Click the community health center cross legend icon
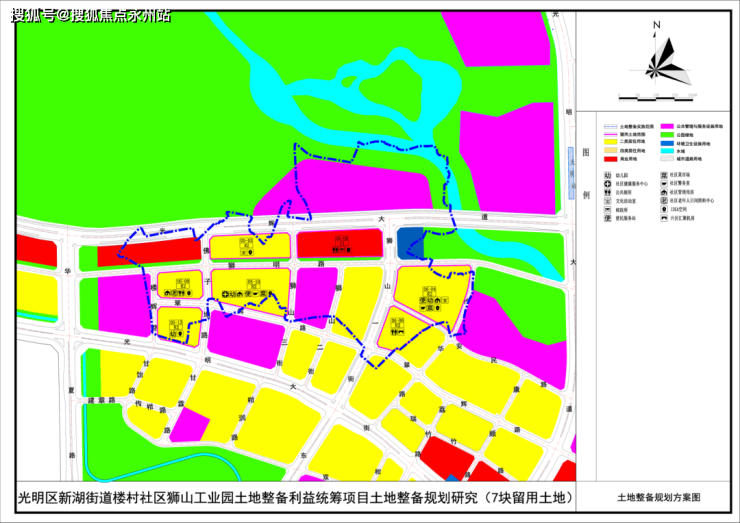The image size is (740, 523). pos(607,184)
